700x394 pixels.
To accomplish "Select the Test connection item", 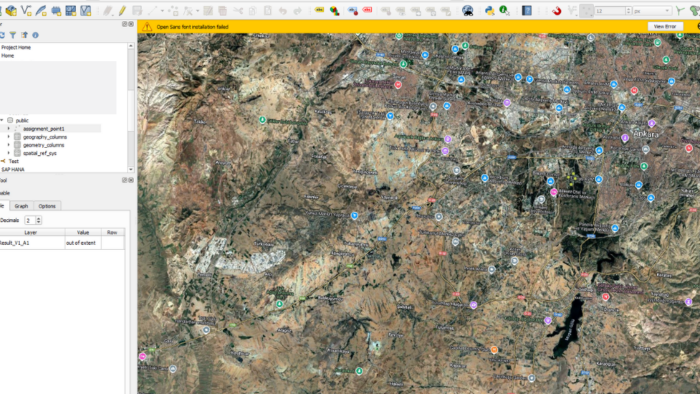I will click(x=14, y=161).
